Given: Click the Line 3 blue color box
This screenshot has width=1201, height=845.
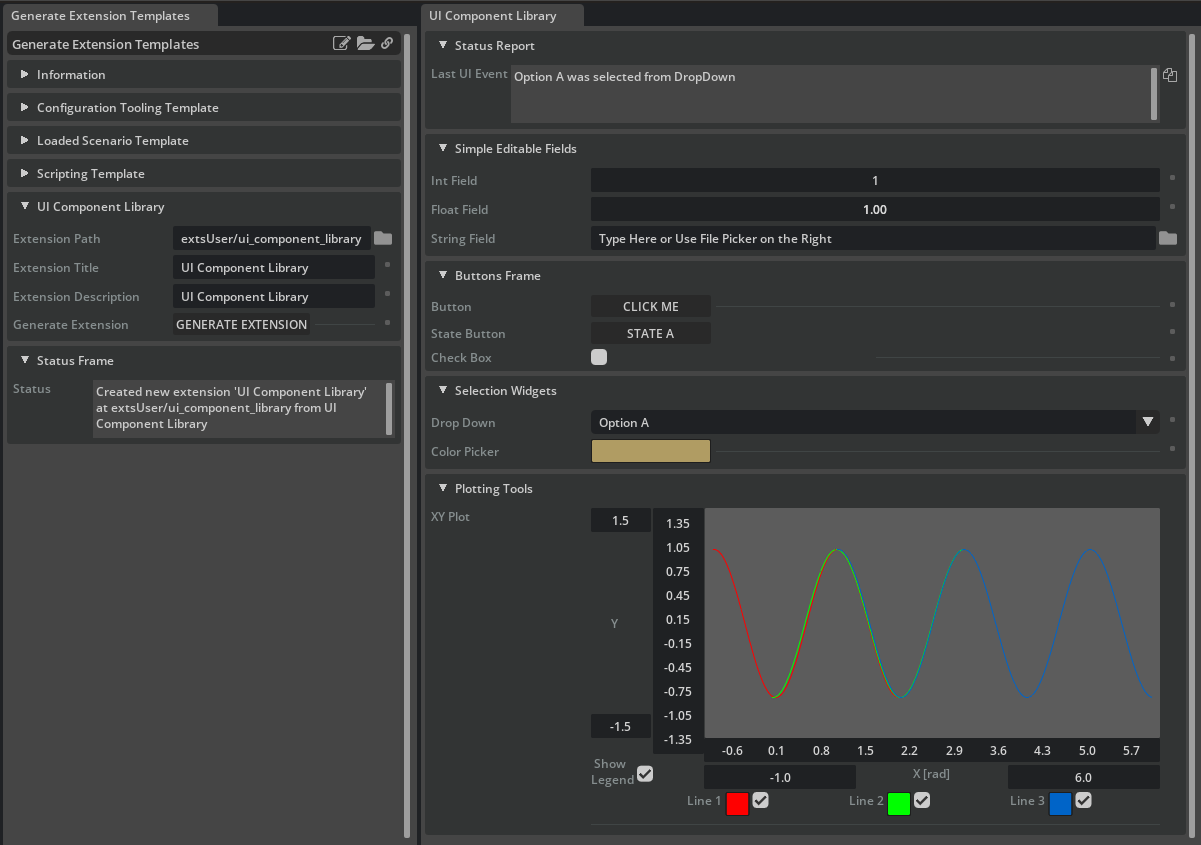Looking at the screenshot, I should coord(1060,803).
